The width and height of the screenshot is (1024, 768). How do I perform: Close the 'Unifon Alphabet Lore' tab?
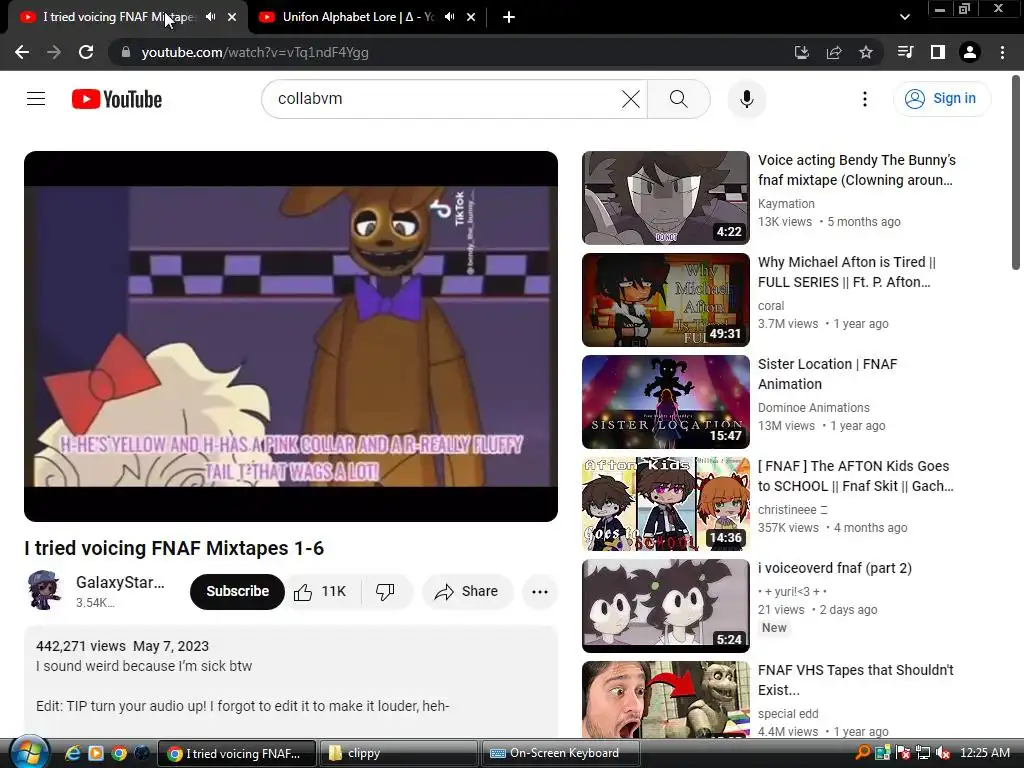(471, 17)
